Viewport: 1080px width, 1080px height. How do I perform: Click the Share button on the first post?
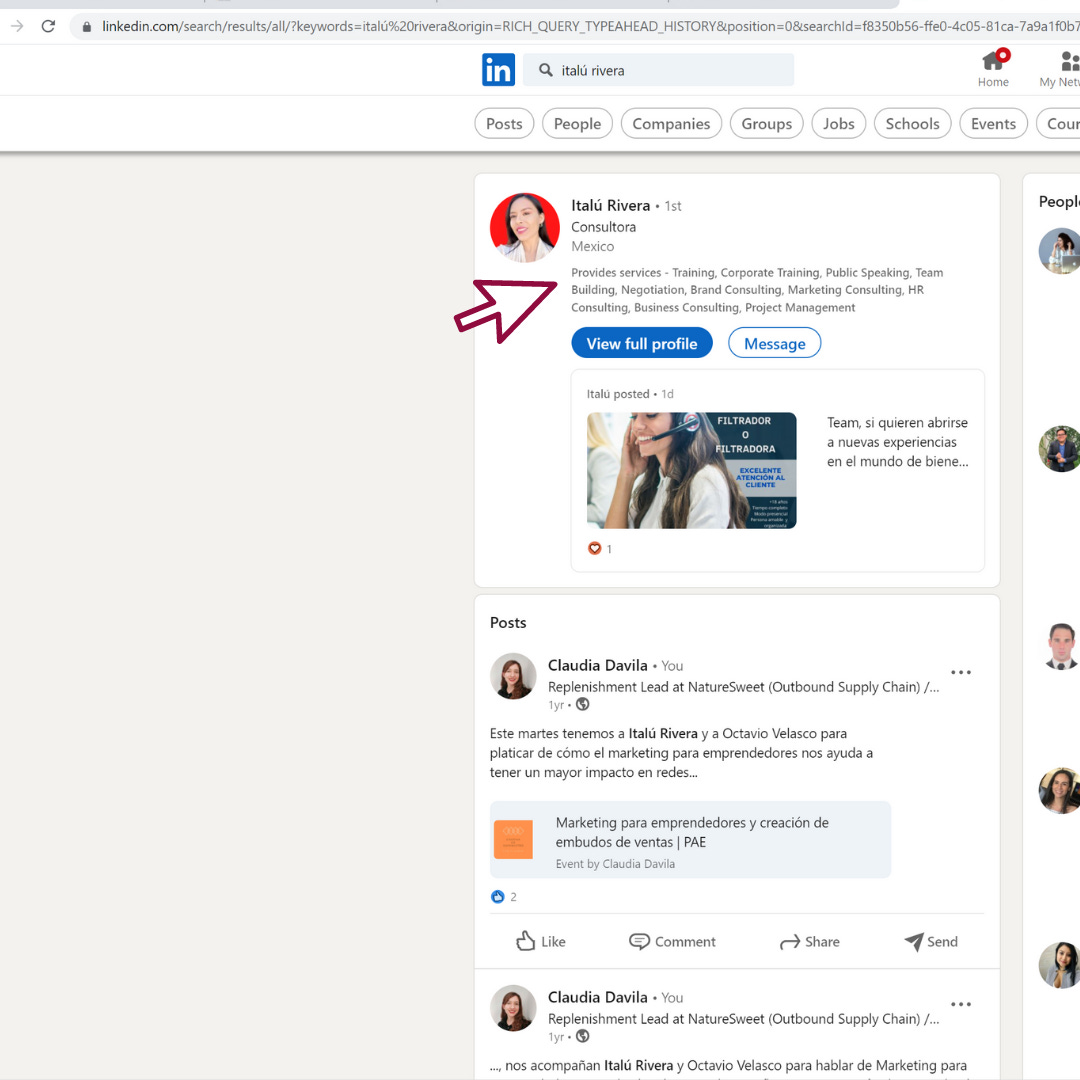click(x=809, y=942)
